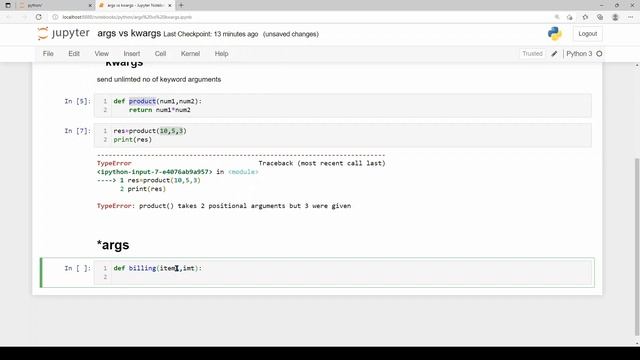Click the TypeError final message line
Image resolution: width=640 pixels, height=360 pixels.
(224, 206)
